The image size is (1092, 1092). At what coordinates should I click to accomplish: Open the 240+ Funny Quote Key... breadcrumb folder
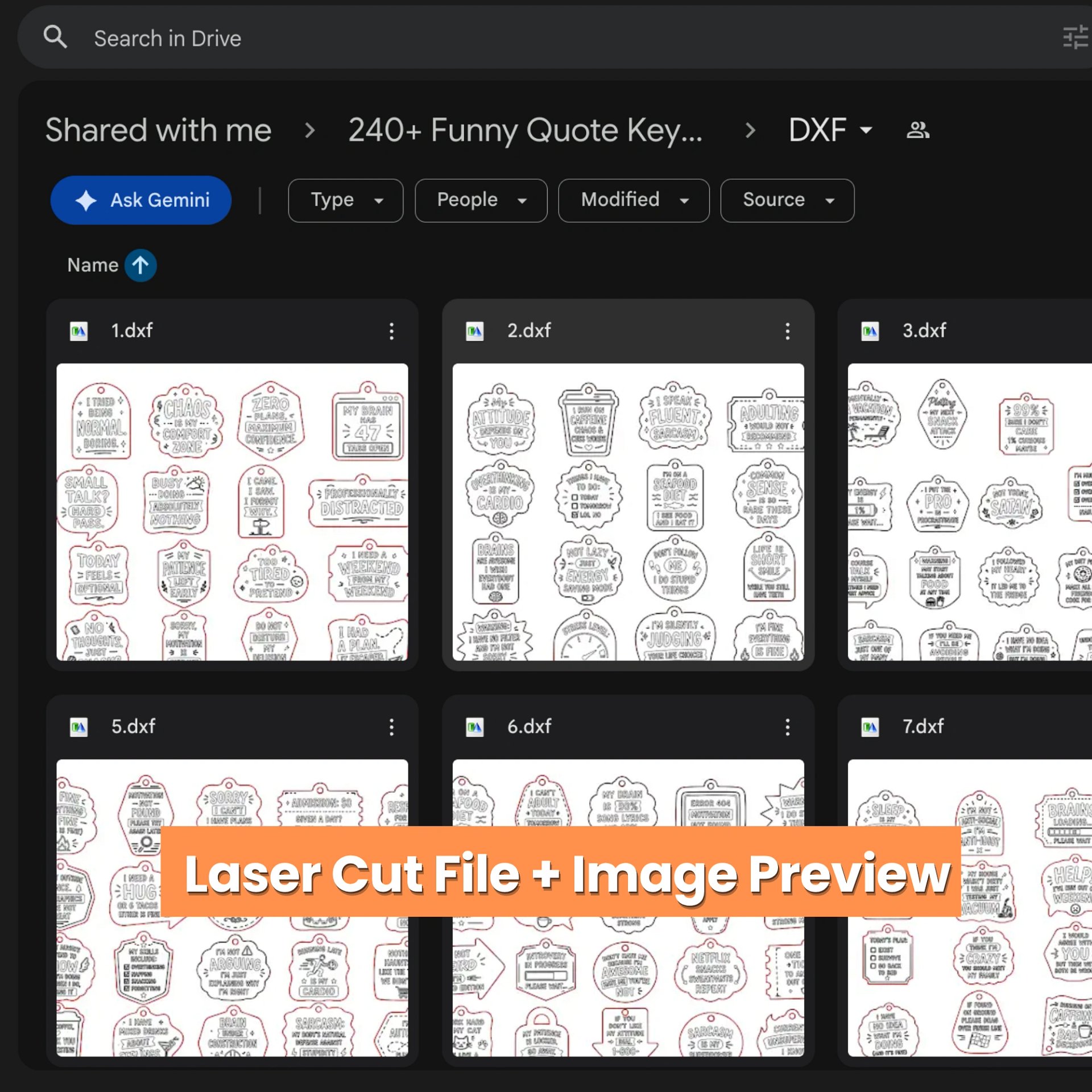coord(525,130)
